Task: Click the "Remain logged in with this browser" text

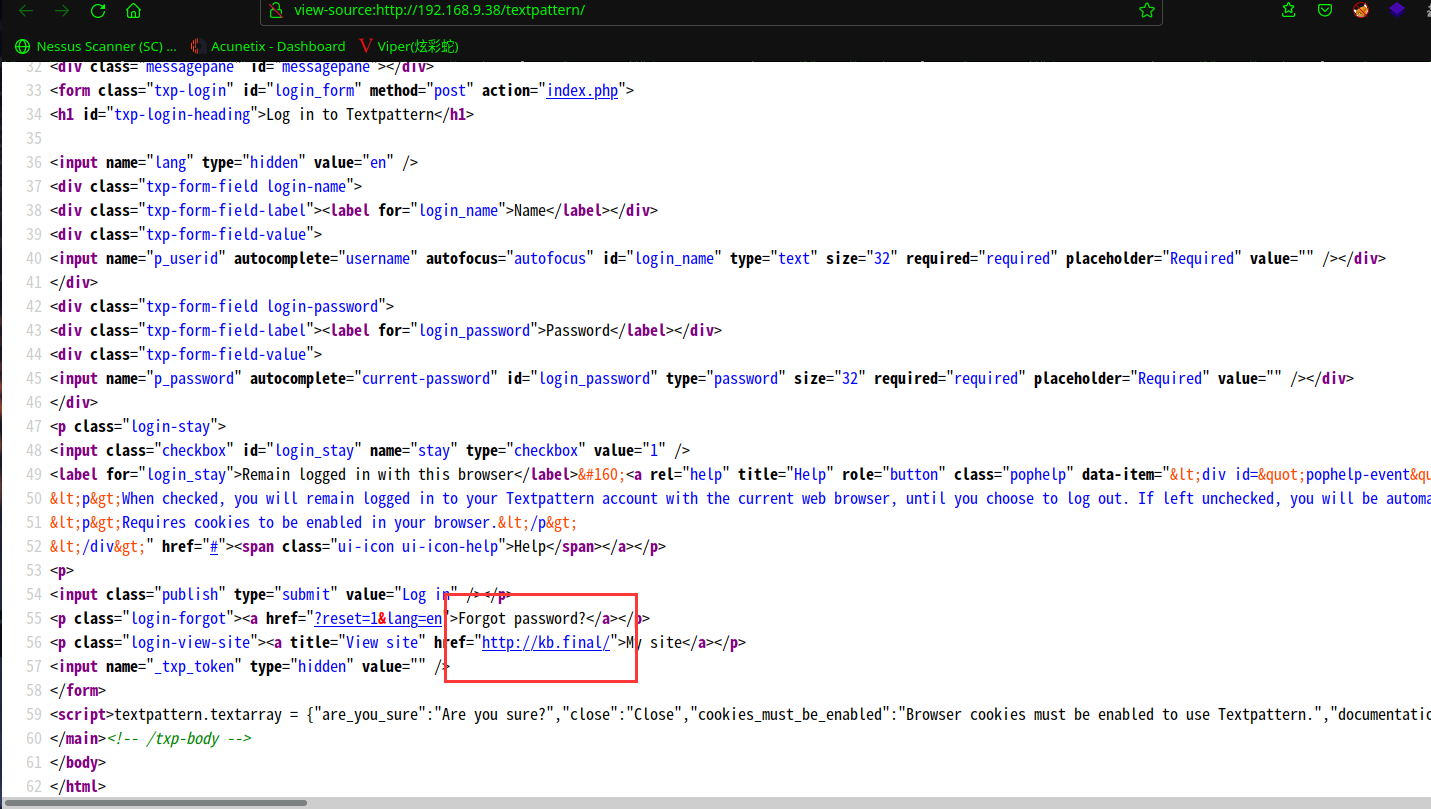Action: 378,475
